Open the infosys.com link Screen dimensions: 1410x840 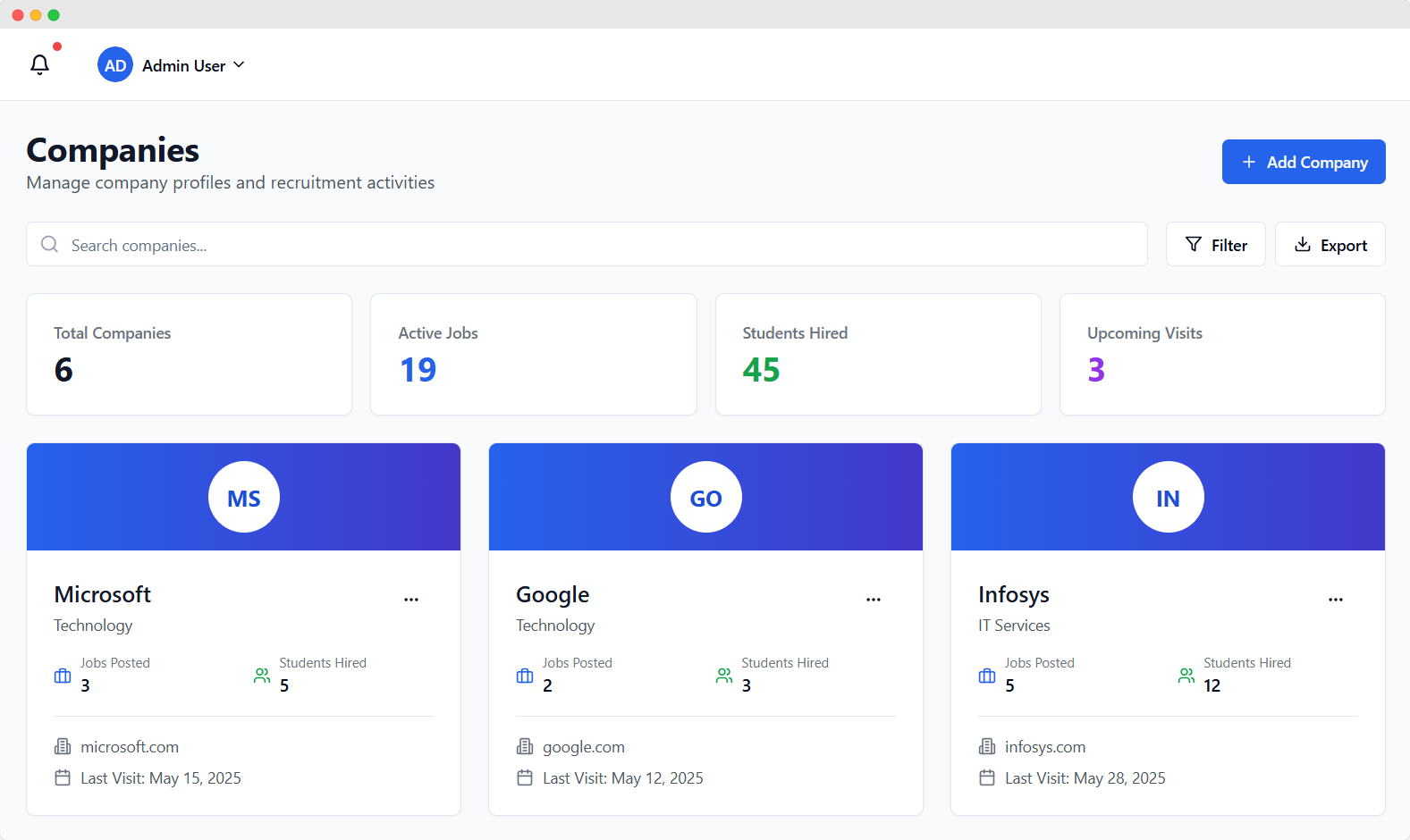pos(1045,747)
